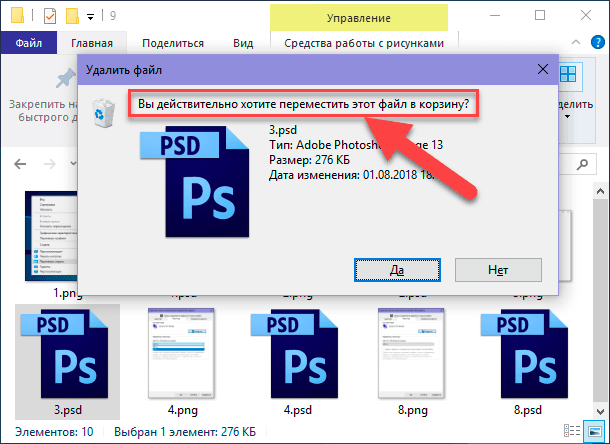Go forward with the forward arrow
This screenshot has width=610, height=444.
[49, 164]
